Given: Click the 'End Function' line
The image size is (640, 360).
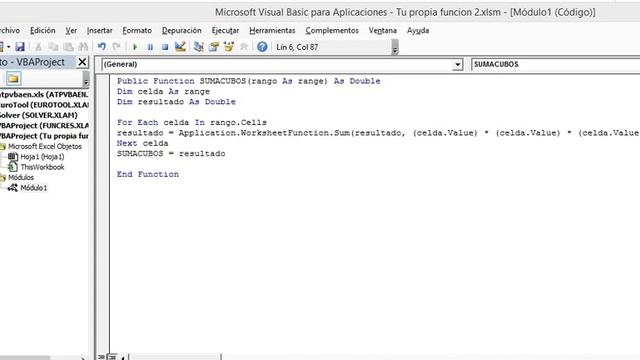Looking at the screenshot, I should [x=148, y=174].
